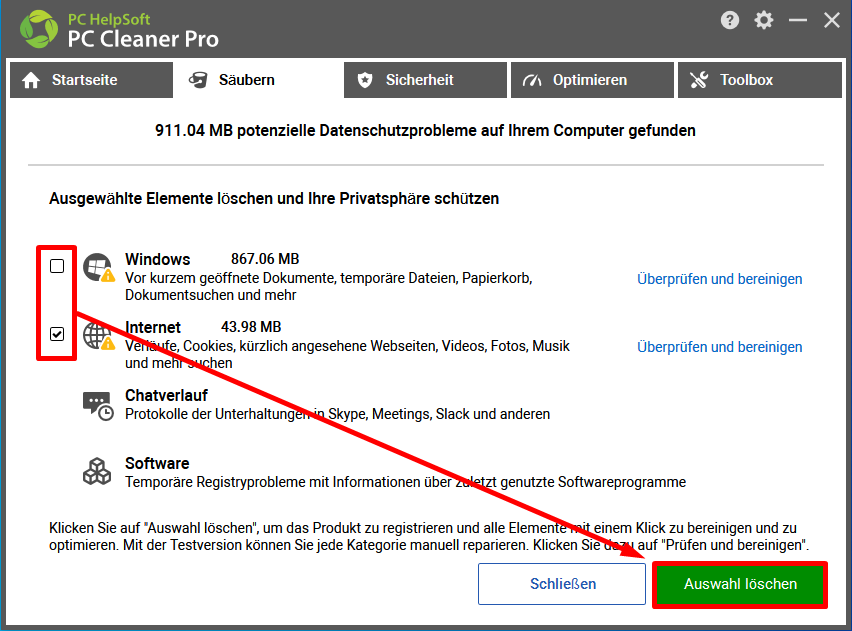Close the PC Cleaner Pro window
Viewport: 852px width, 631px height.
click(831, 21)
